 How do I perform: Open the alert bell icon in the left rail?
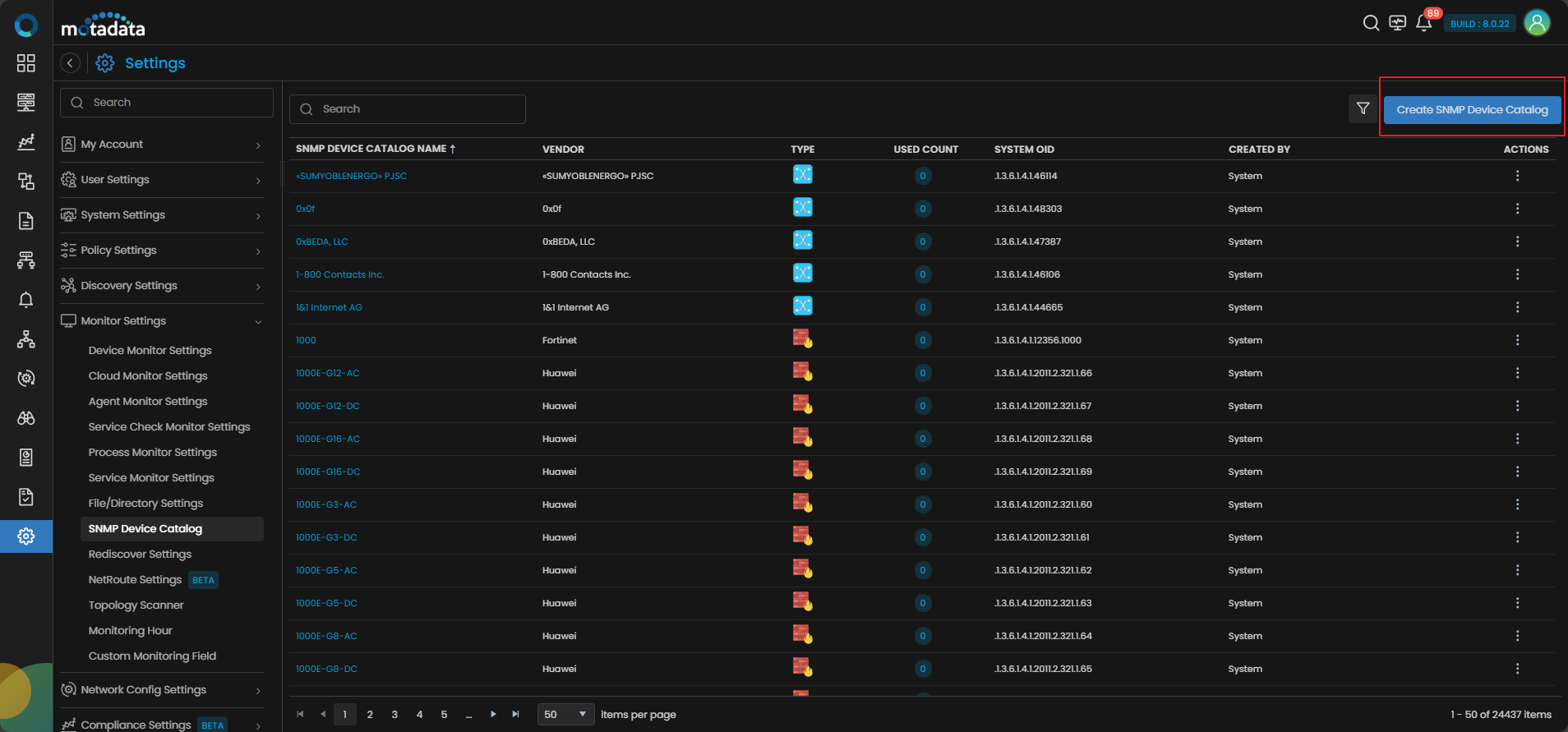pyautogui.click(x=26, y=300)
